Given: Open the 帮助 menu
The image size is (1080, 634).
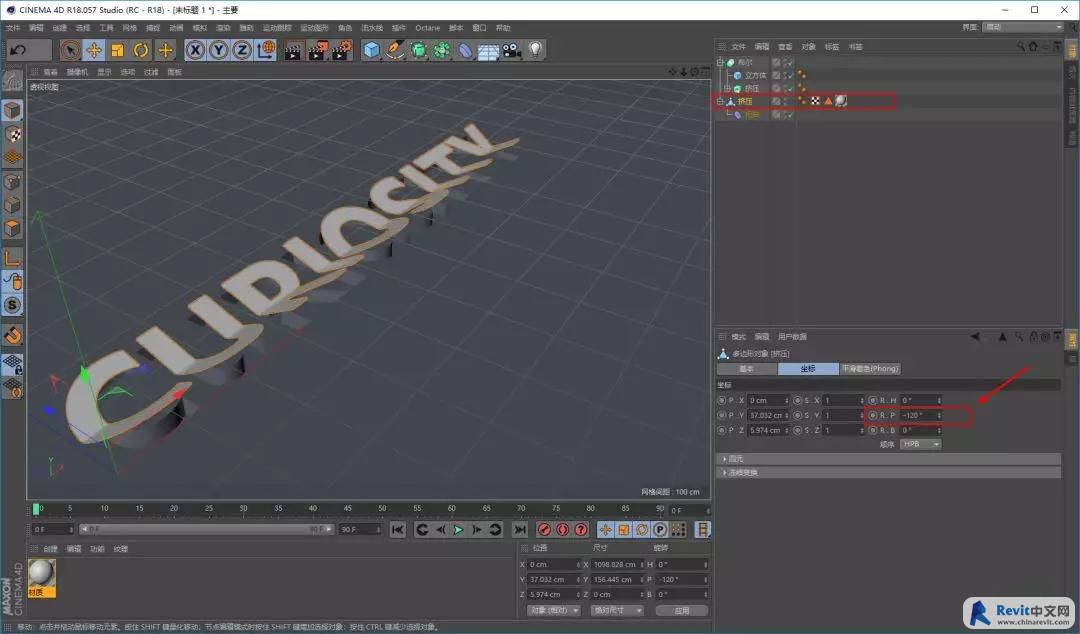Looking at the screenshot, I should 503,28.
